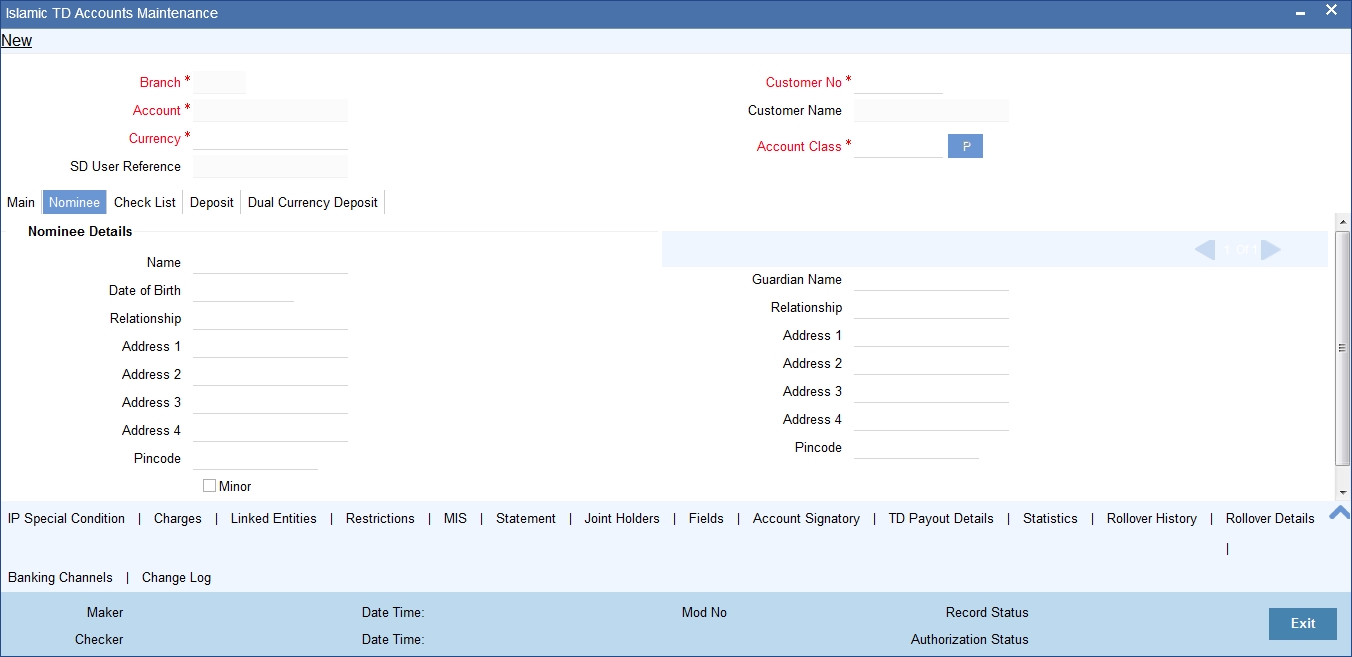Click guardian Address 2 field
Image resolution: width=1352 pixels, height=657 pixels.
point(931,363)
